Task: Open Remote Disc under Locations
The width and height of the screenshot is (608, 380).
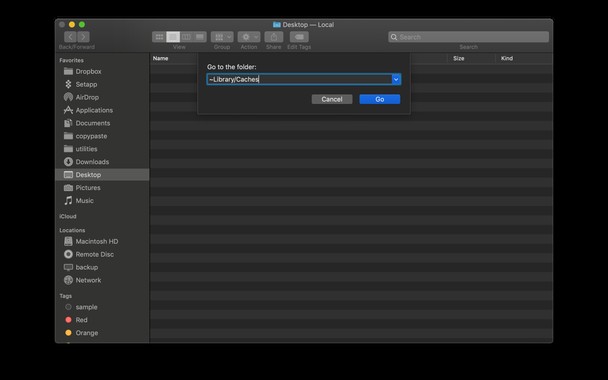Action: click(102, 254)
